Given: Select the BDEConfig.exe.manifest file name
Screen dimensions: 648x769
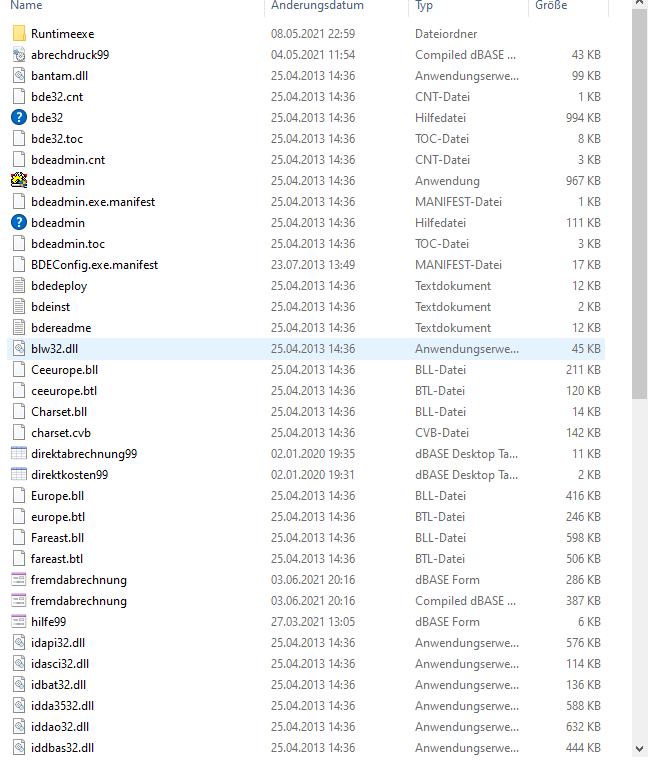Looking at the screenshot, I should [94, 265].
